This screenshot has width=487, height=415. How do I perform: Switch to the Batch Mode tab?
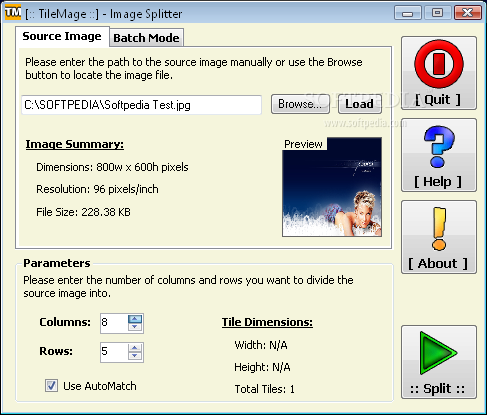(x=146, y=38)
